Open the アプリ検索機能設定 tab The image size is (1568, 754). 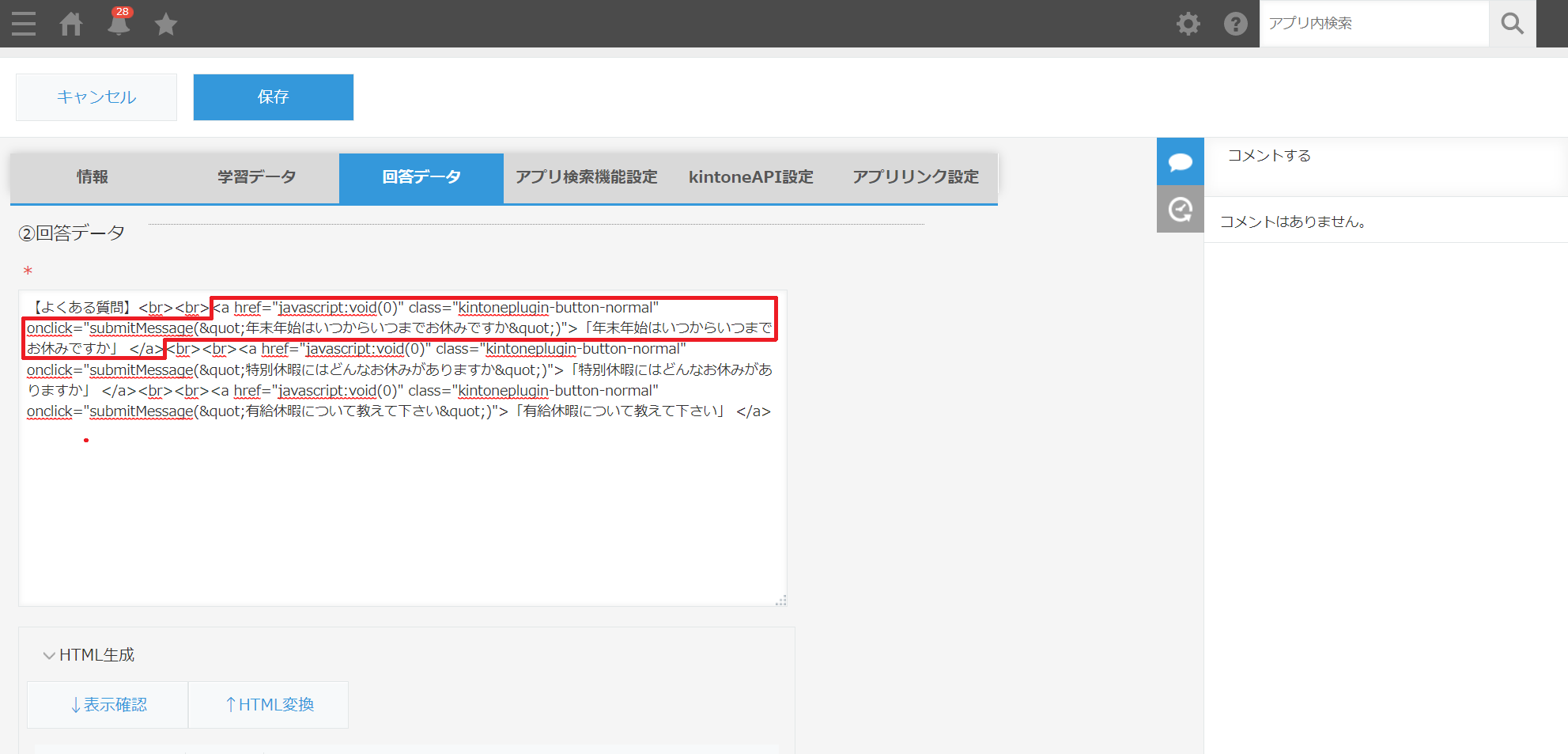point(586,177)
